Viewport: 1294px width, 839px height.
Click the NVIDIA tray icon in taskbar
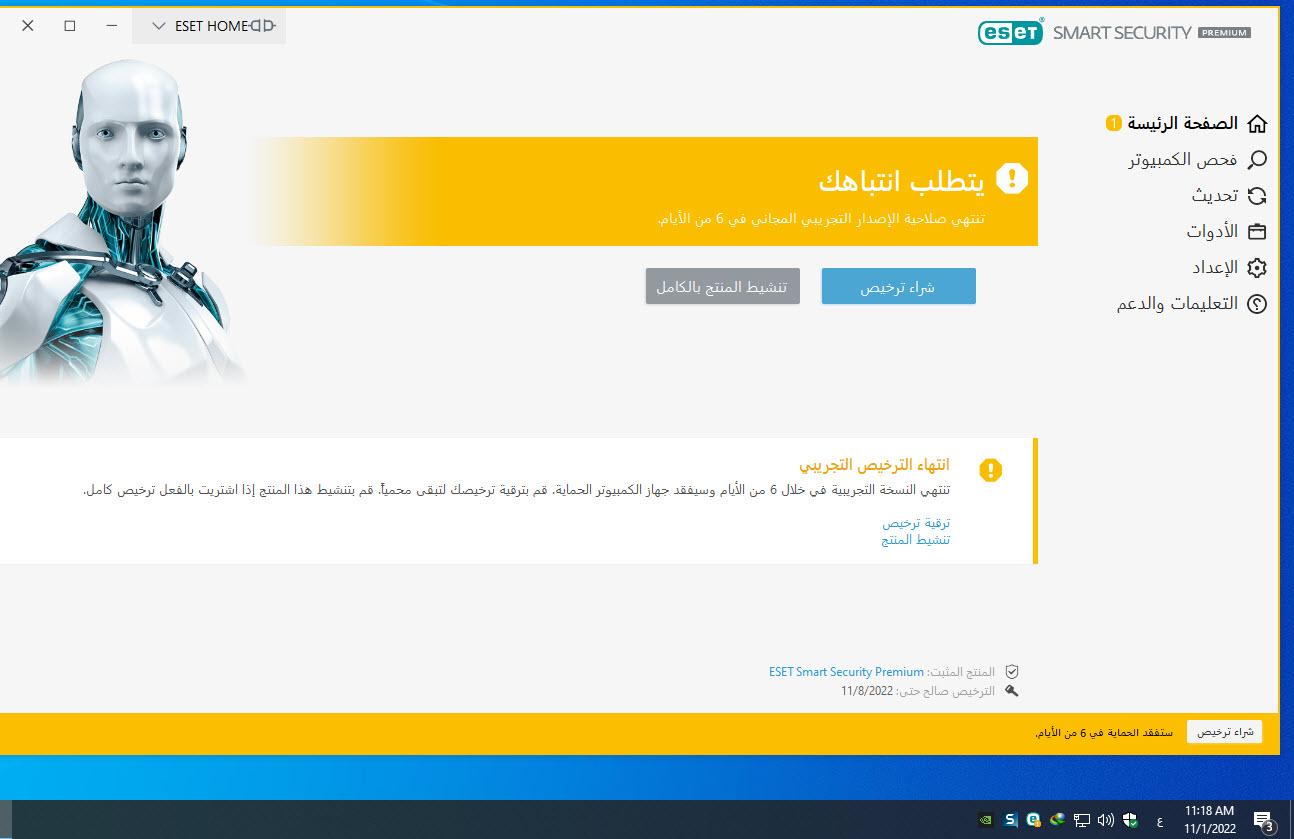(985, 820)
